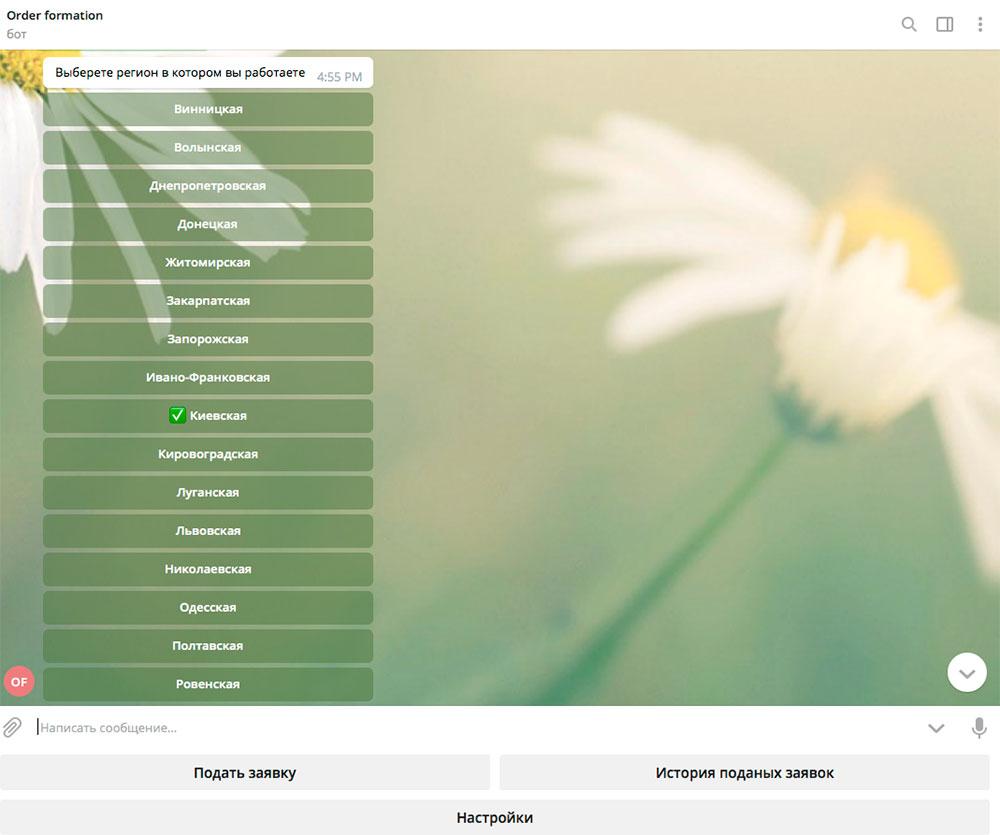This screenshot has height=835, width=1000.
Task: Jump to bottom with round arrow button
Action: (x=967, y=672)
